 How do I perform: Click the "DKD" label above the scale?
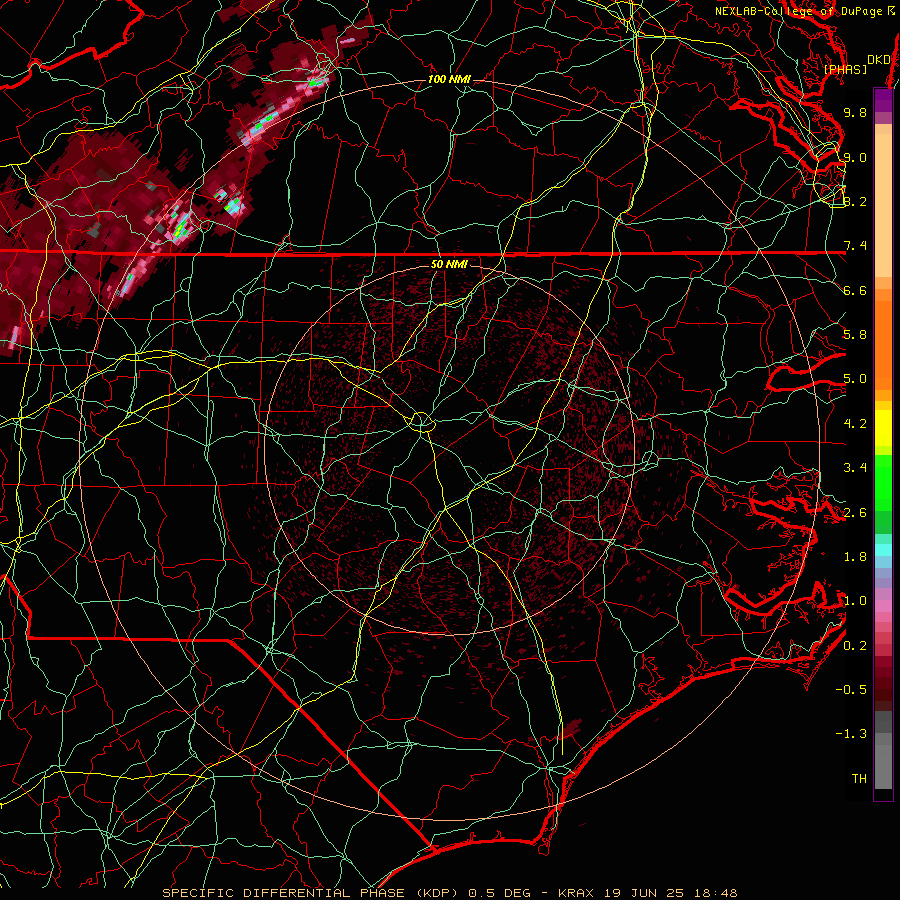pos(878,59)
